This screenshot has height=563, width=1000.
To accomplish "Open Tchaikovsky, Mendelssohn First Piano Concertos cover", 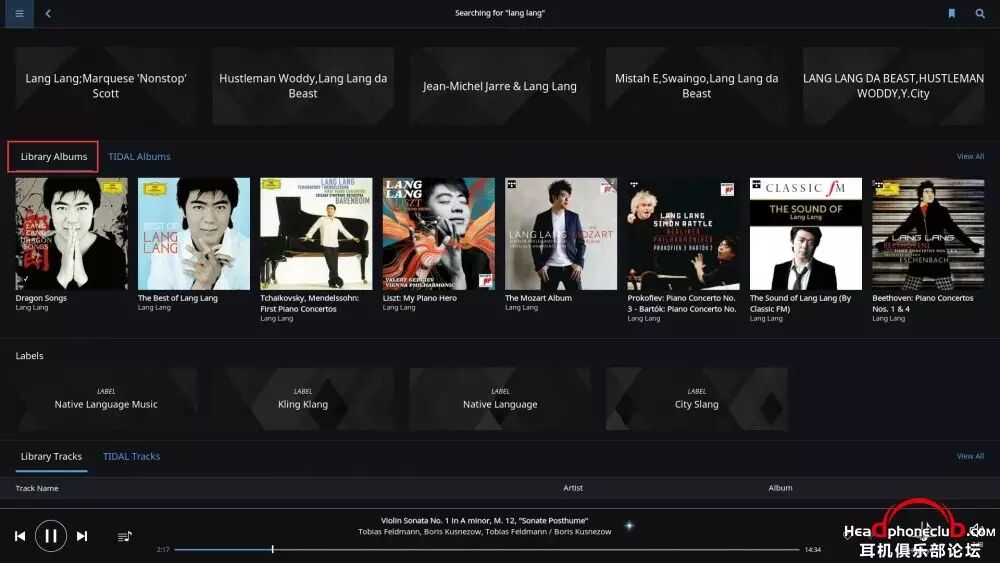I will pyautogui.click(x=316, y=233).
